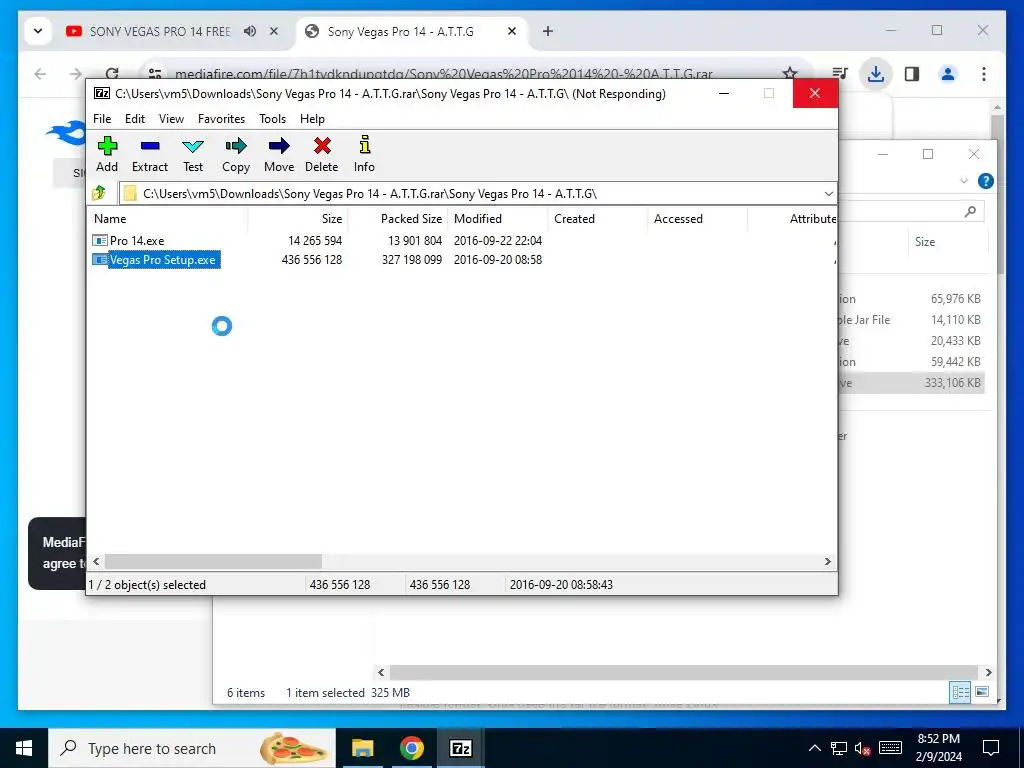Click the Extract toolbar icon

[x=150, y=154]
